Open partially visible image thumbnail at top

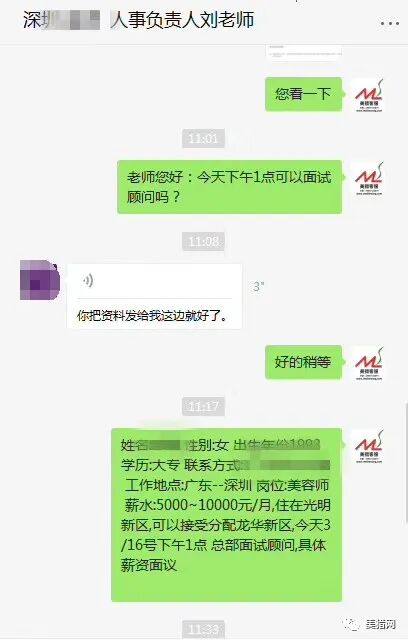pyautogui.click(x=304, y=51)
